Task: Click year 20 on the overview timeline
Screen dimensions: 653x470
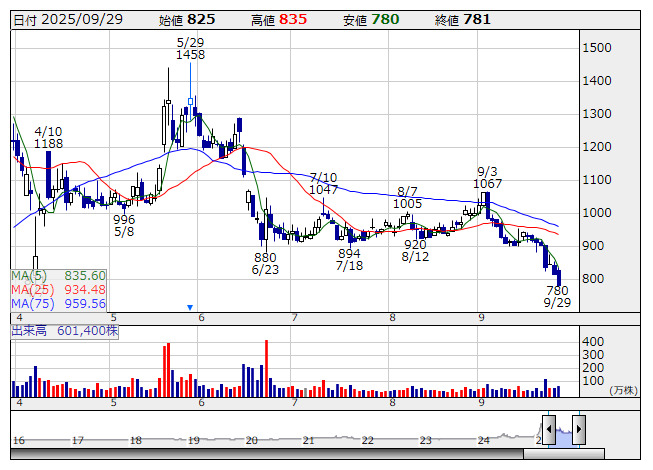Action: coord(252,440)
